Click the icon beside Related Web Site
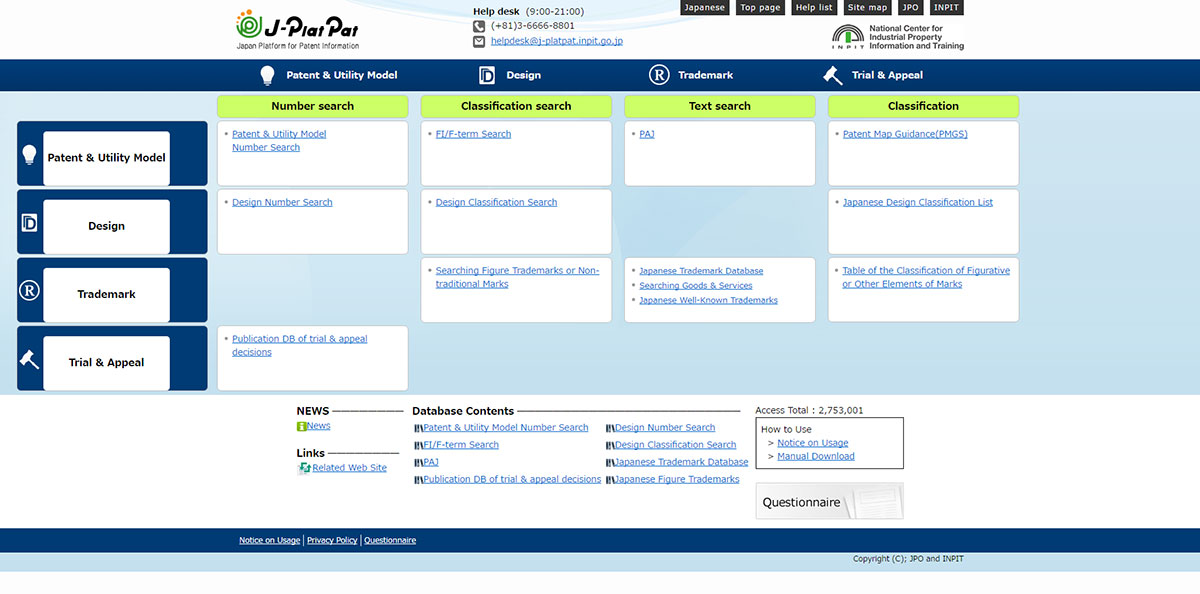Viewport: 1200px width, 594px height. (304, 468)
